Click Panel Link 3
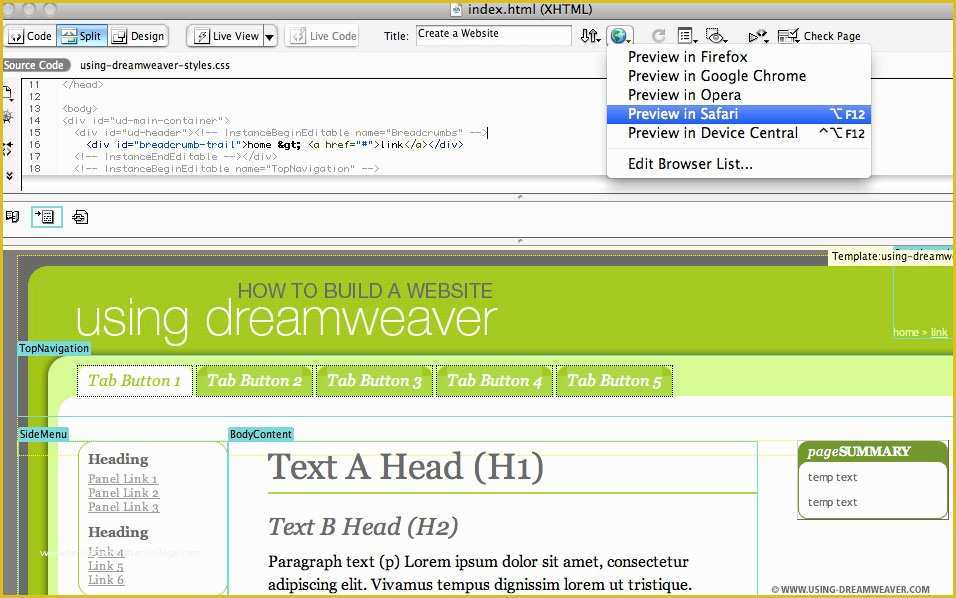Image resolution: width=956 pixels, height=598 pixels. coord(123,507)
